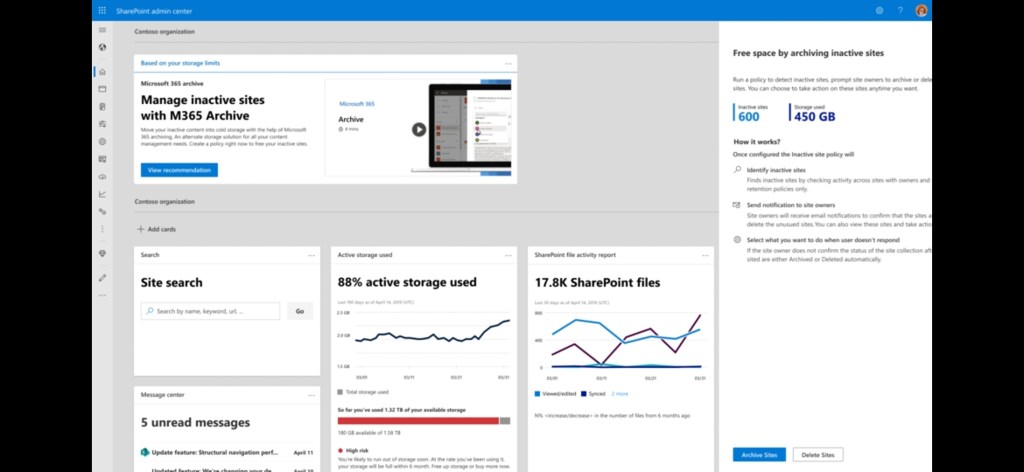Focus the site search input field
This screenshot has width=1024, height=472.
(211, 311)
